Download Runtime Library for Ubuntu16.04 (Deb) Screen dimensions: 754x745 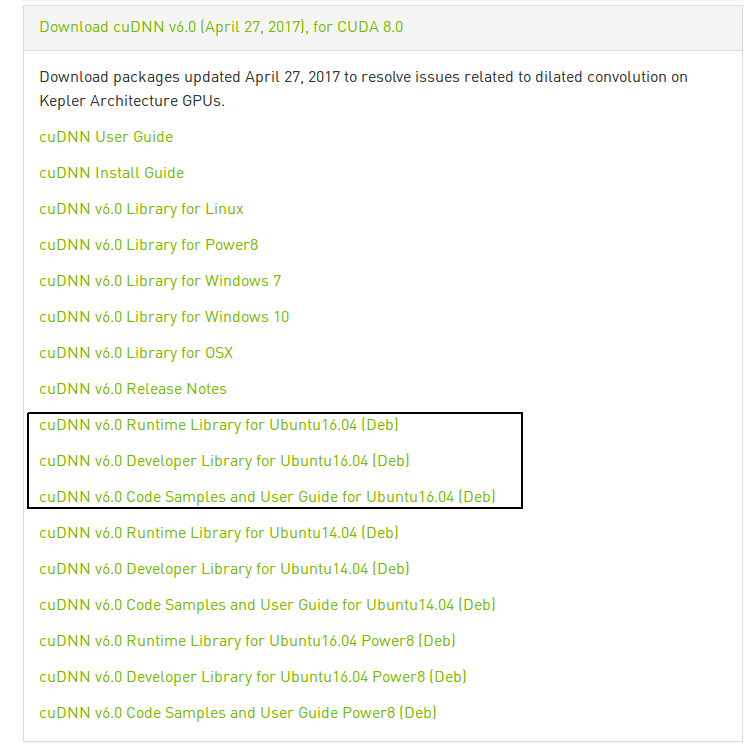(x=219, y=425)
